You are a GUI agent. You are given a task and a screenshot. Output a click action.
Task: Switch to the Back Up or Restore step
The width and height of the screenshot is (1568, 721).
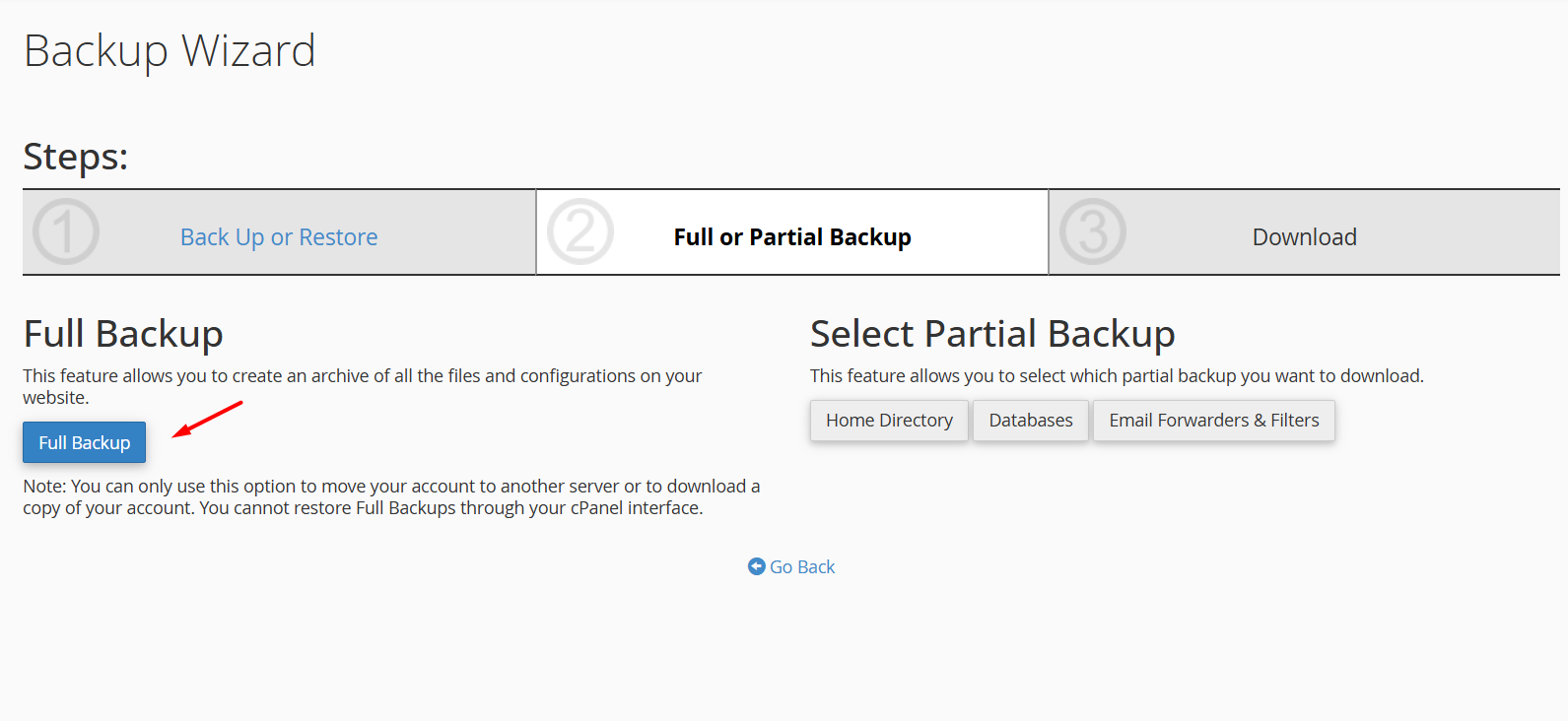279,236
